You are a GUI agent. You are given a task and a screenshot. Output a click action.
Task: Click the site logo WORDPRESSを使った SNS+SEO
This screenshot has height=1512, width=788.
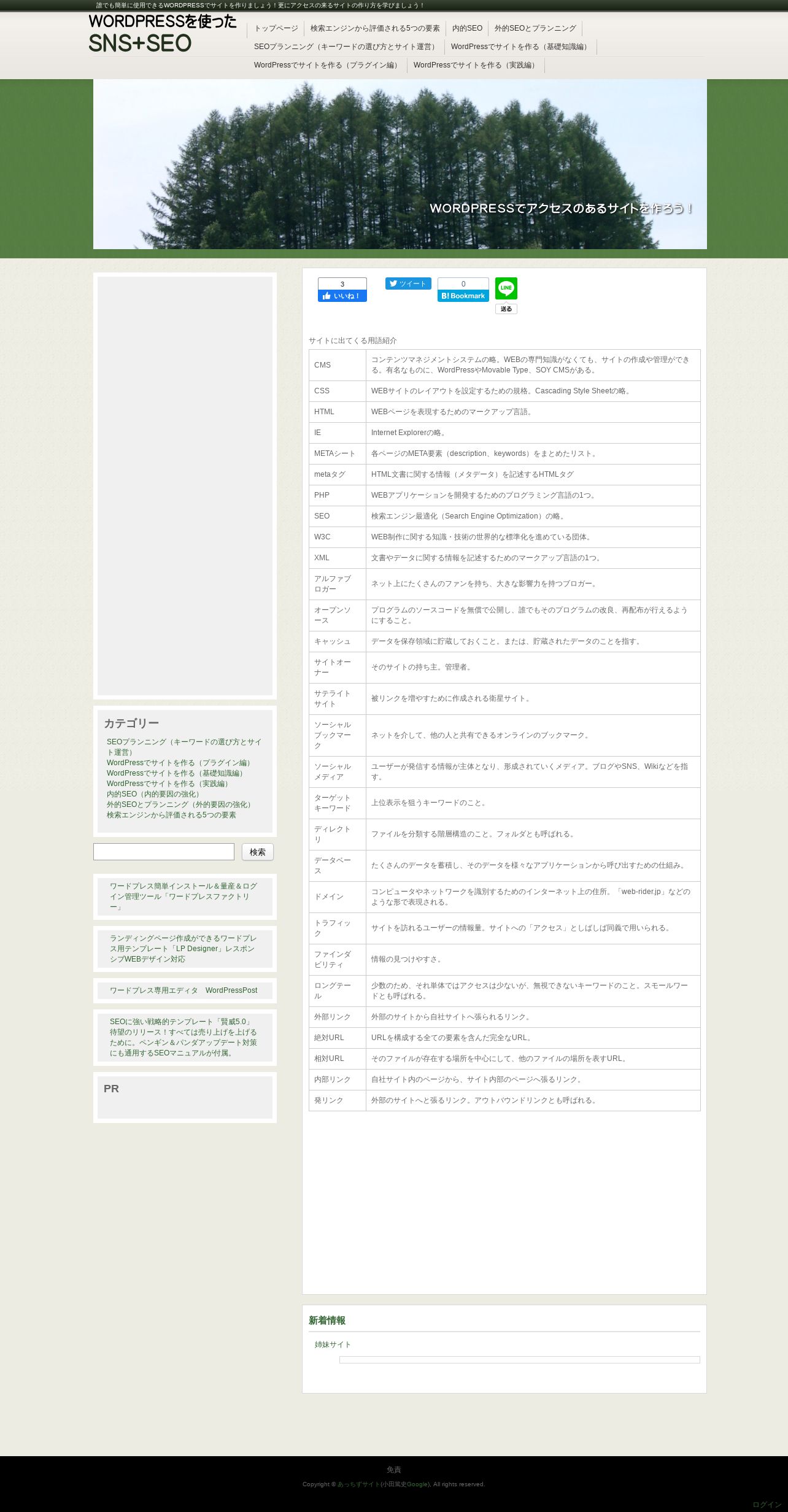(x=163, y=33)
